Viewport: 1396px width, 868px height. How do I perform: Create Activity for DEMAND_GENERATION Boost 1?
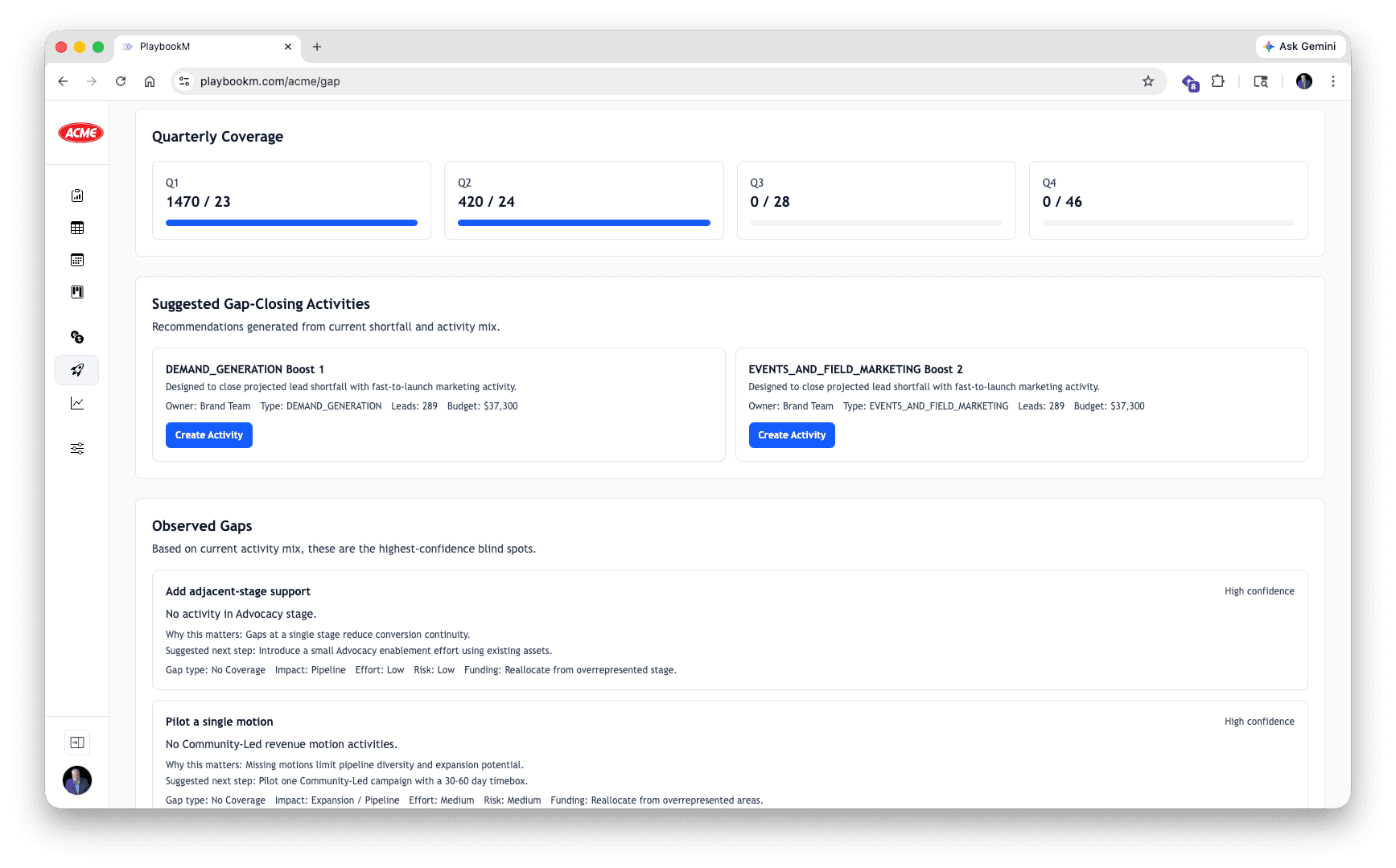208,434
